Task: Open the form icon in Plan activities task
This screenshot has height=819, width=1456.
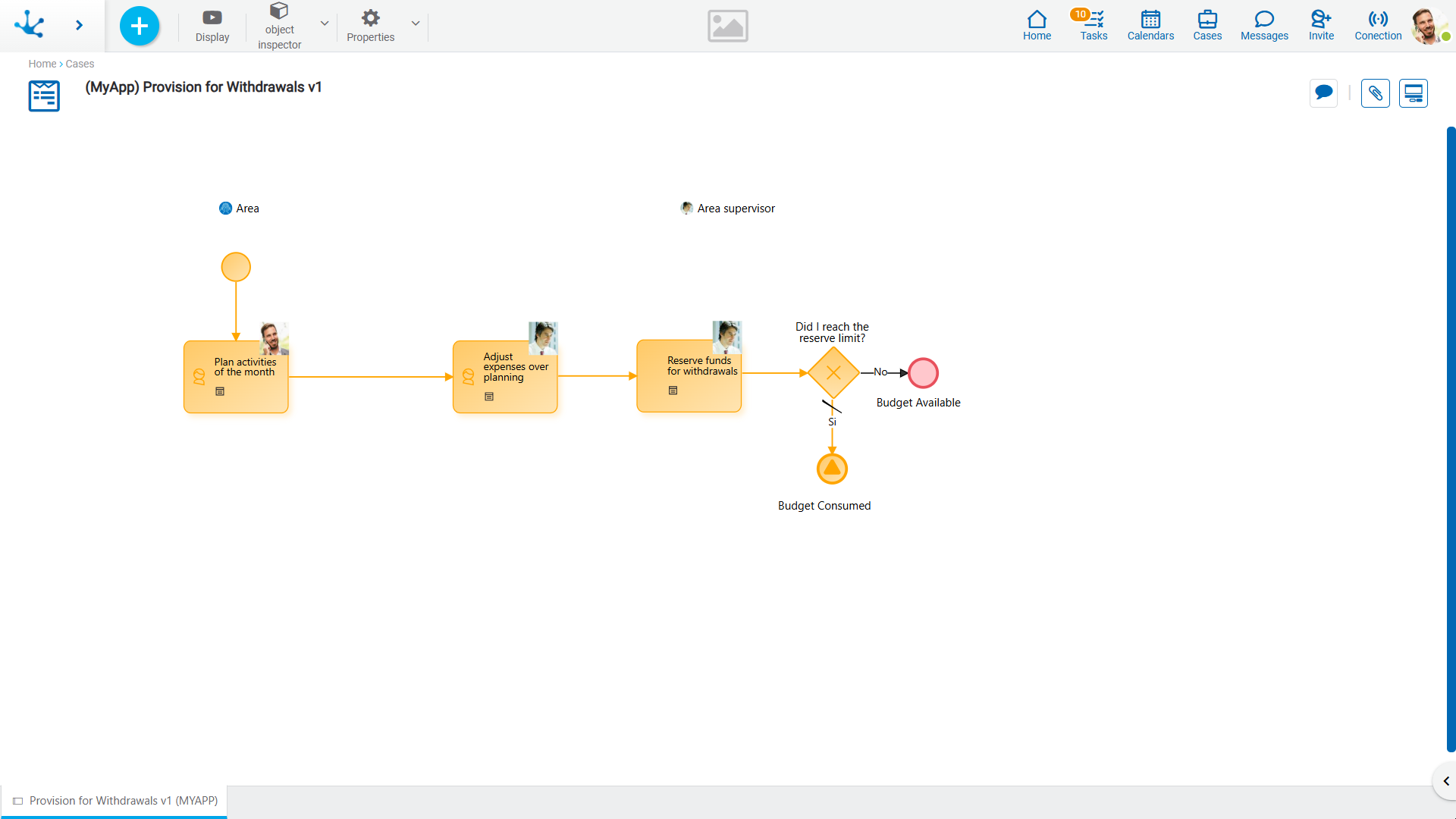Action: pos(220,391)
